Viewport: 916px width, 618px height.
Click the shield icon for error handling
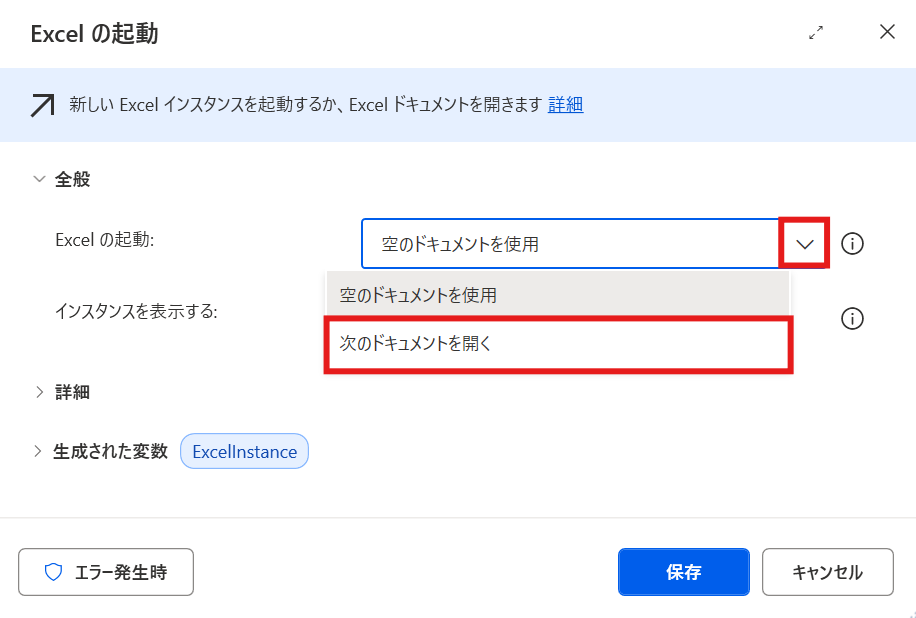[x=53, y=572]
